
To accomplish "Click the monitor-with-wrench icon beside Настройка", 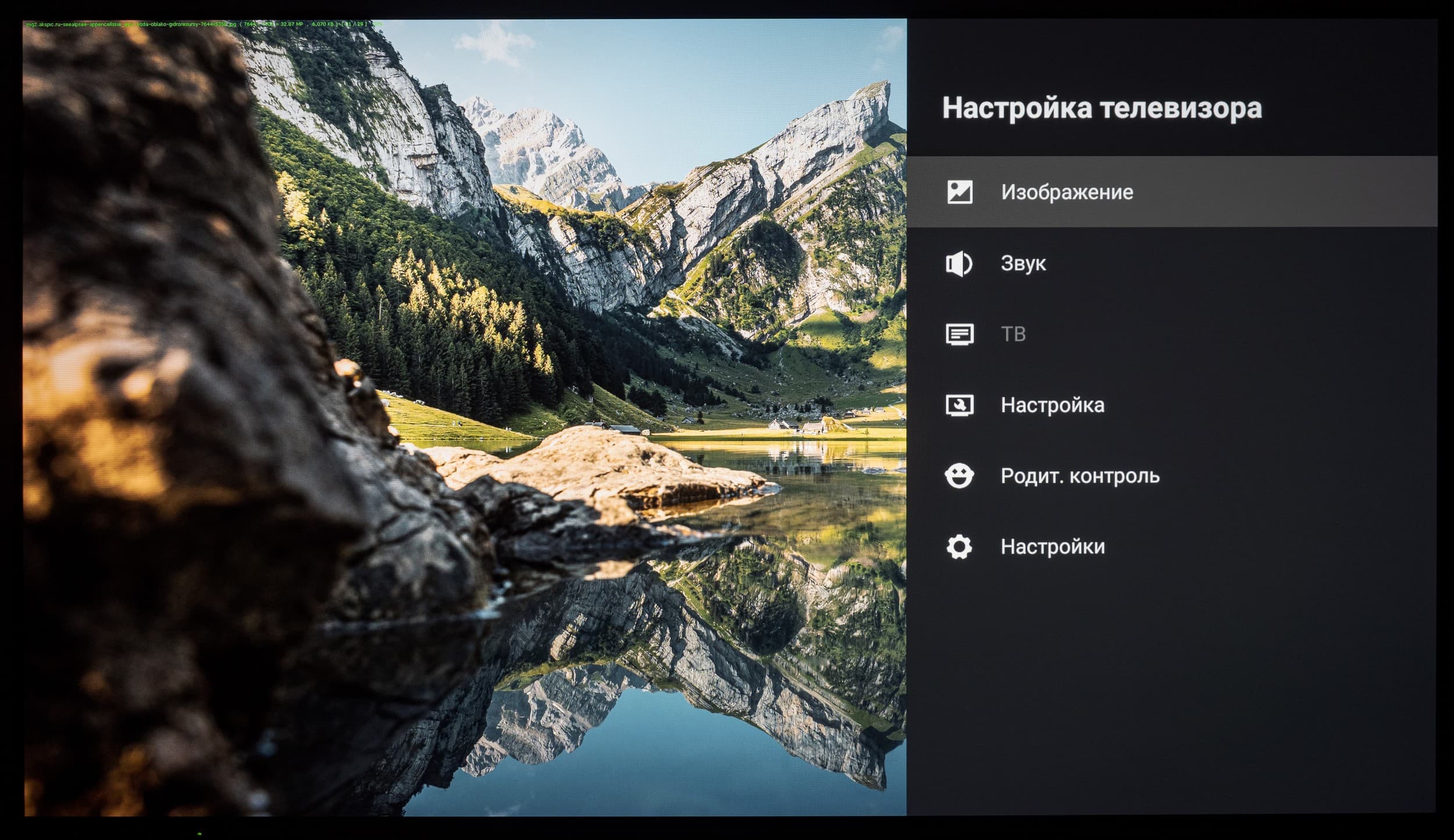I will (959, 405).
